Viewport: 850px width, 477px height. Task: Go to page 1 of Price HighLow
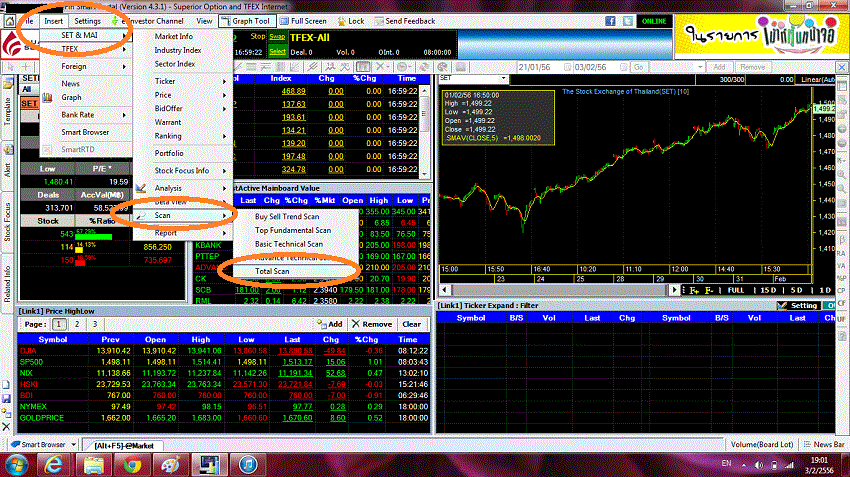59,324
